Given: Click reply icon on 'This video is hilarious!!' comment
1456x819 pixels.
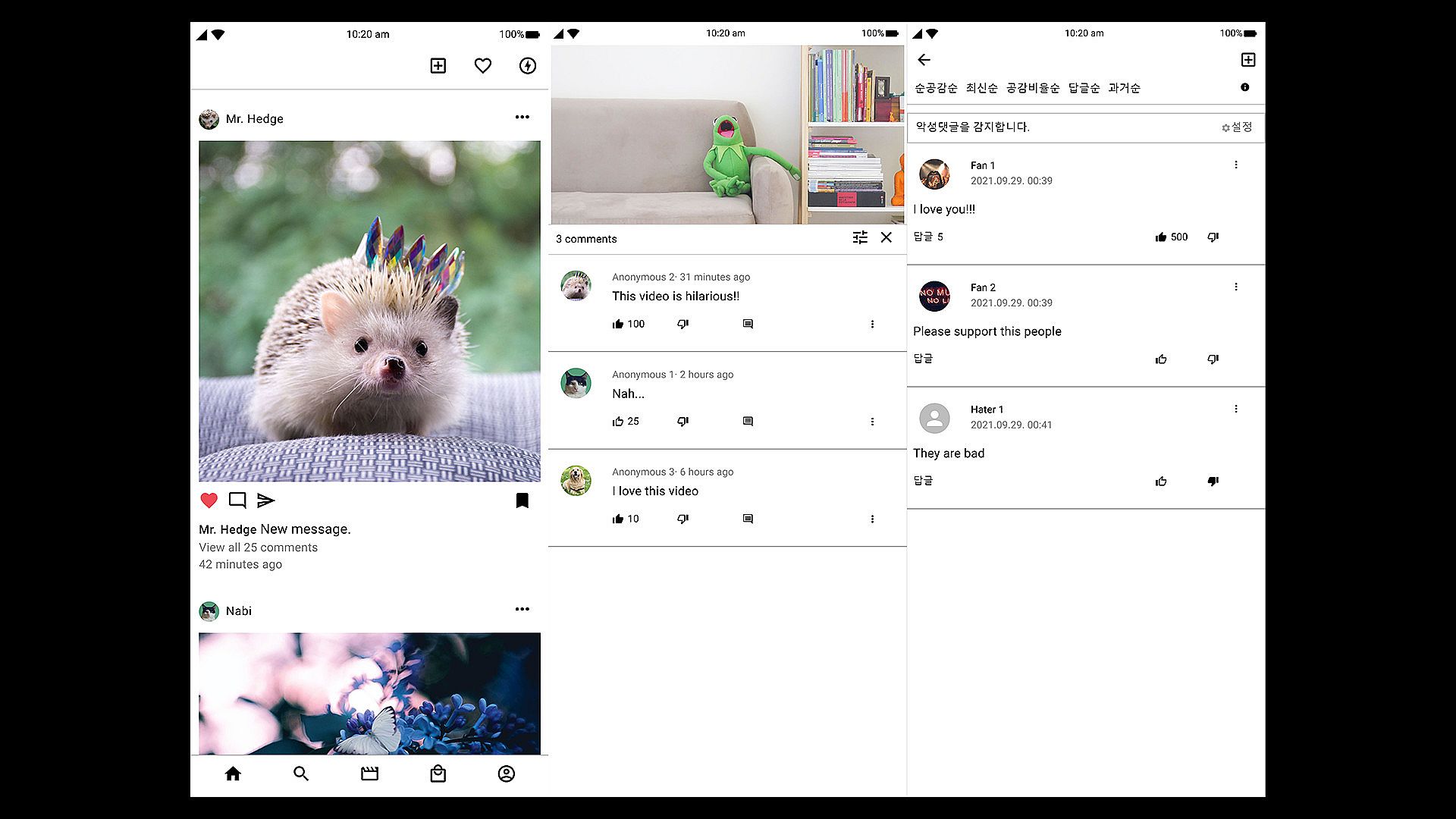Looking at the screenshot, I should pos(748,325).
